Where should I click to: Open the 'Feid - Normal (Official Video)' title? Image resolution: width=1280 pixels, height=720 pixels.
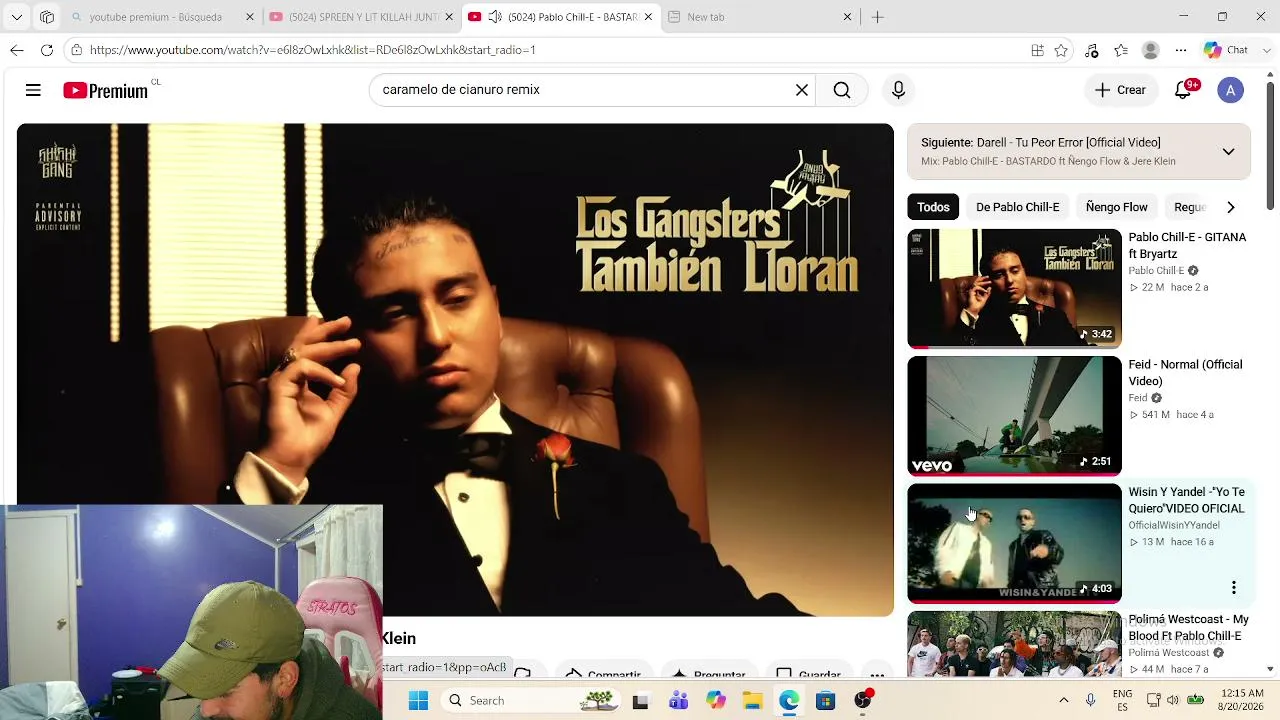tap(1185, 373)
